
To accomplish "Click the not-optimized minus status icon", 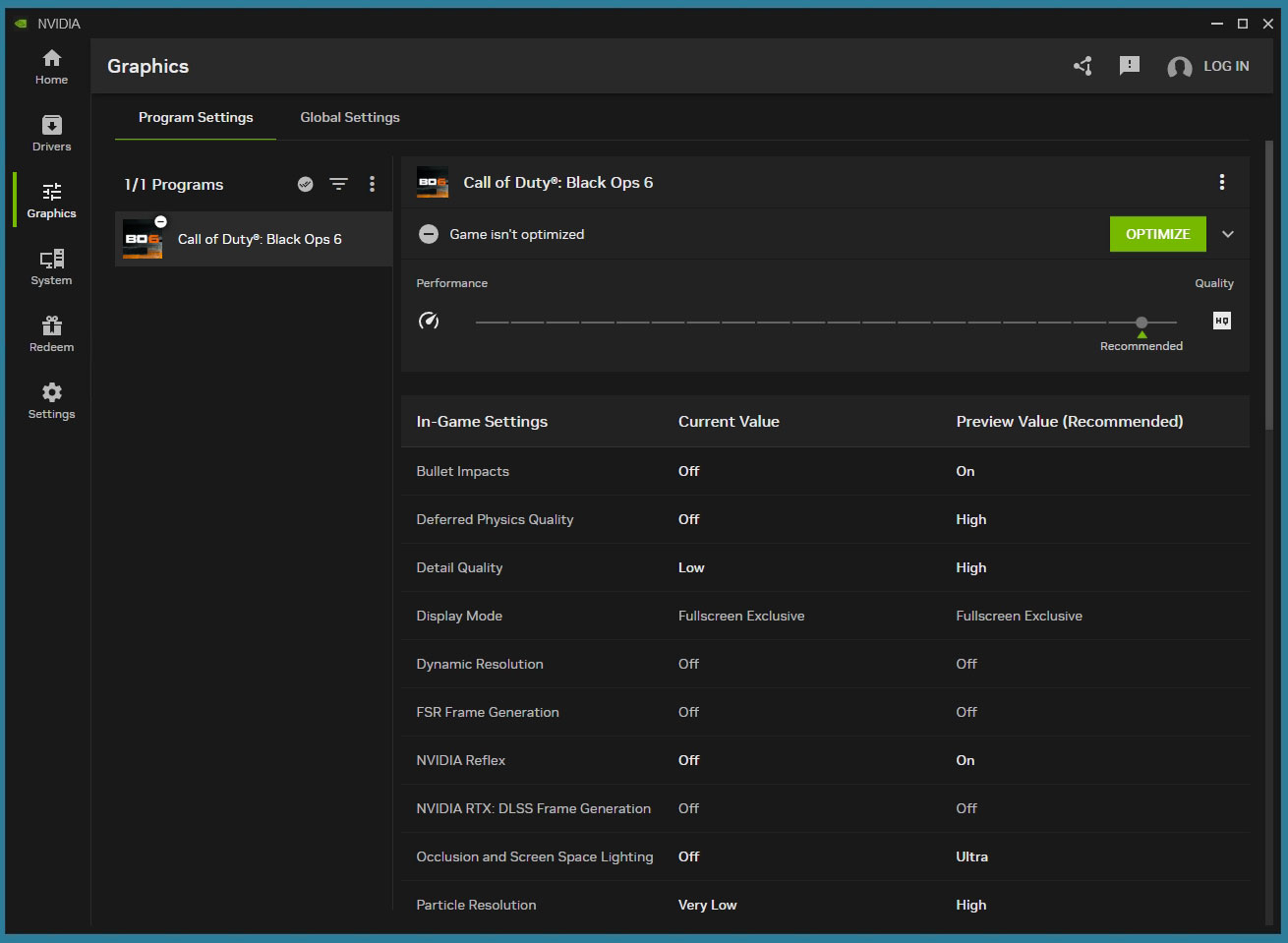I will point(429,234).
